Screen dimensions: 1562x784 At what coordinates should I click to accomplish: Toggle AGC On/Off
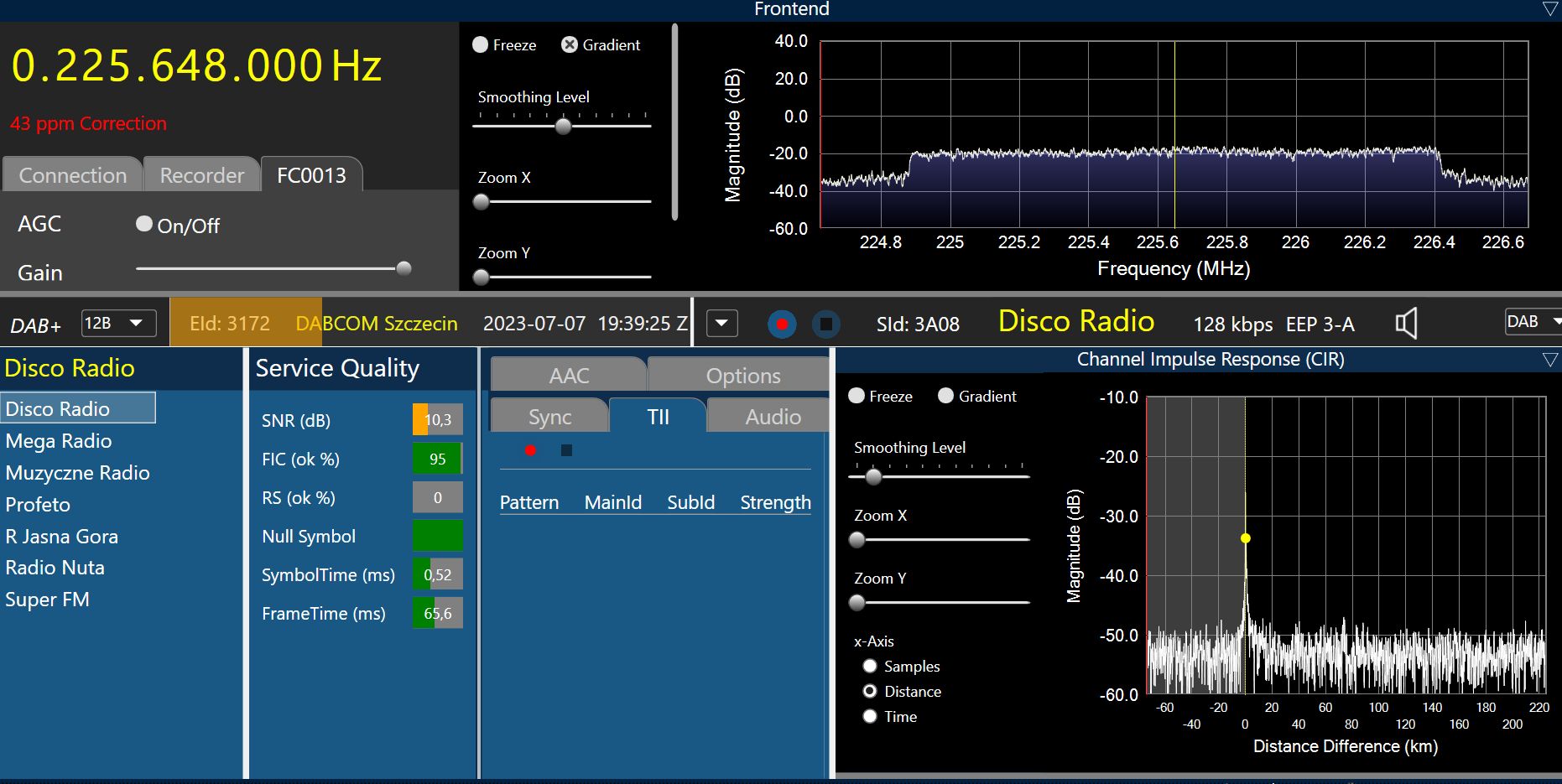[x=144, y=224]
